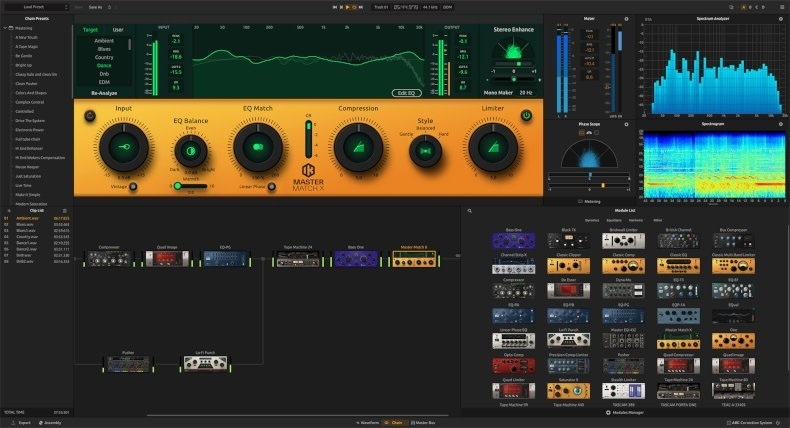Click the Compressor module in the chain

109,259
